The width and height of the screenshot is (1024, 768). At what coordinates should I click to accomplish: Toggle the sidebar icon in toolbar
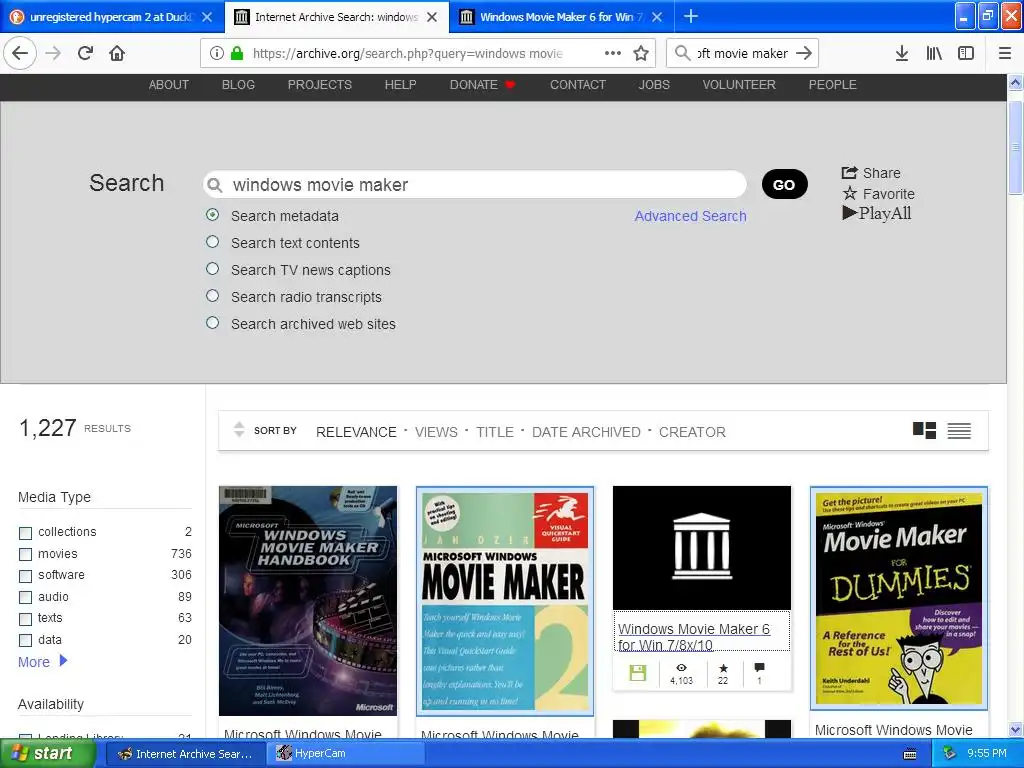966,54
